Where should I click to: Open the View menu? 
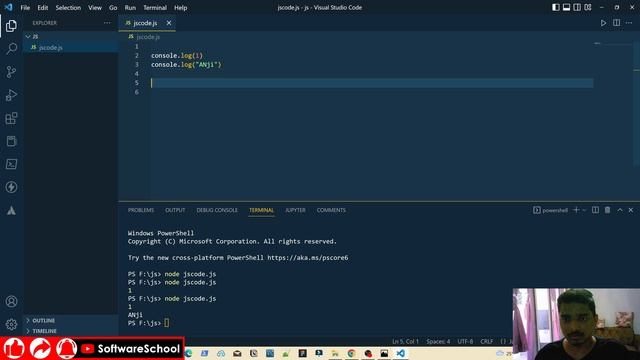click(x=95, y=7)
